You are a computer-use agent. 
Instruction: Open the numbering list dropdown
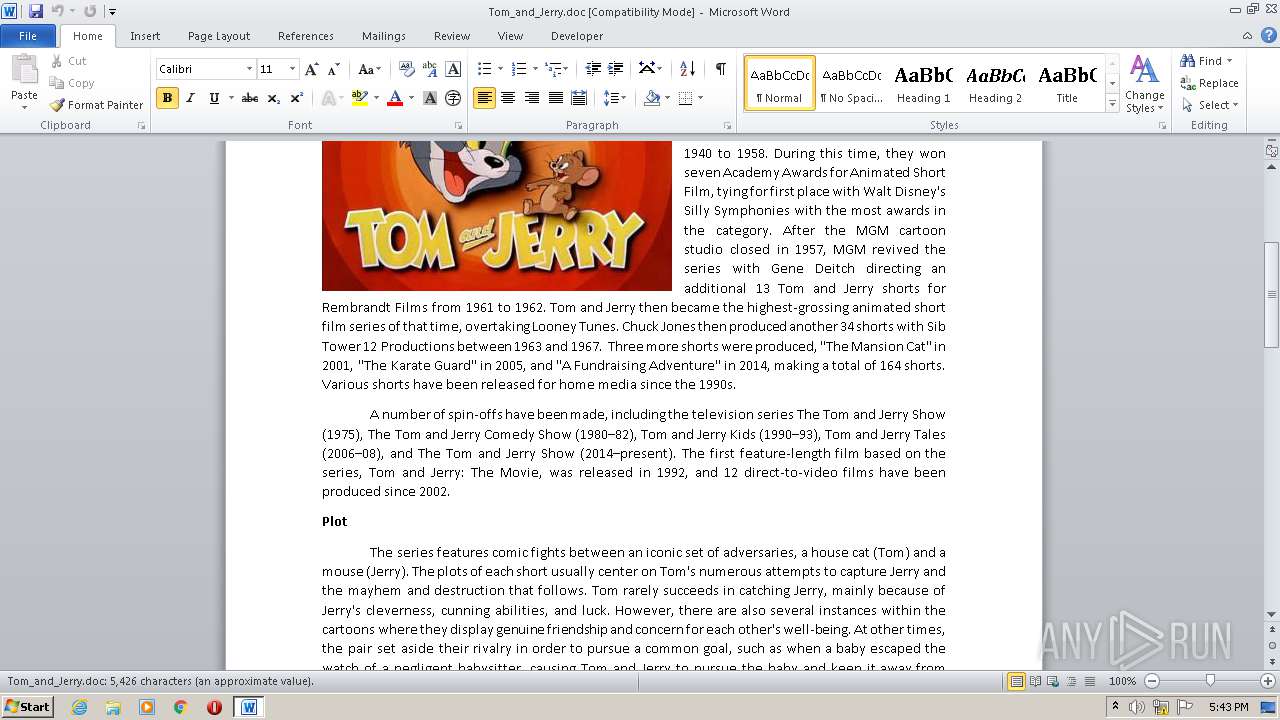(535, 69)
